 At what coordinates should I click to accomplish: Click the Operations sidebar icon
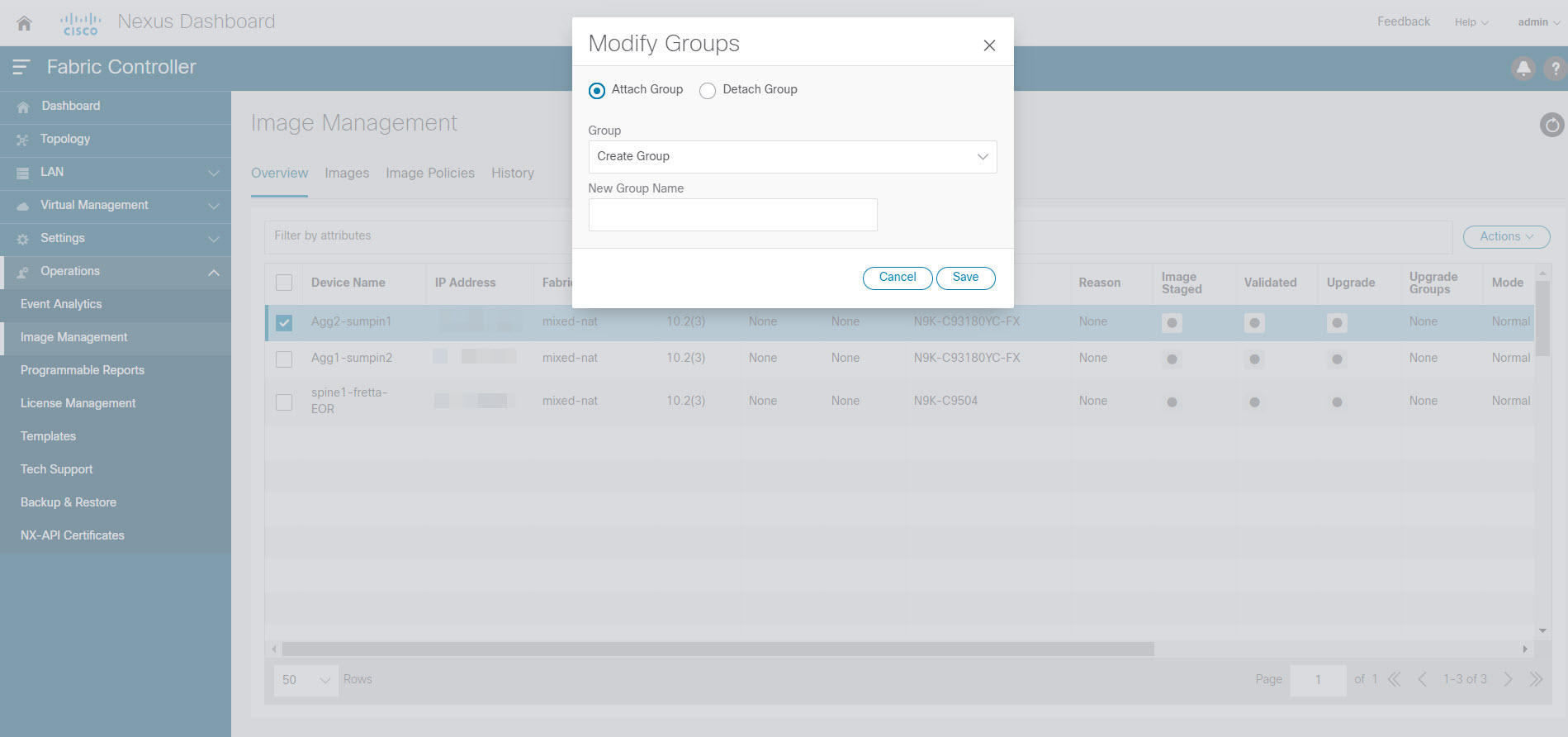(23, 272)
